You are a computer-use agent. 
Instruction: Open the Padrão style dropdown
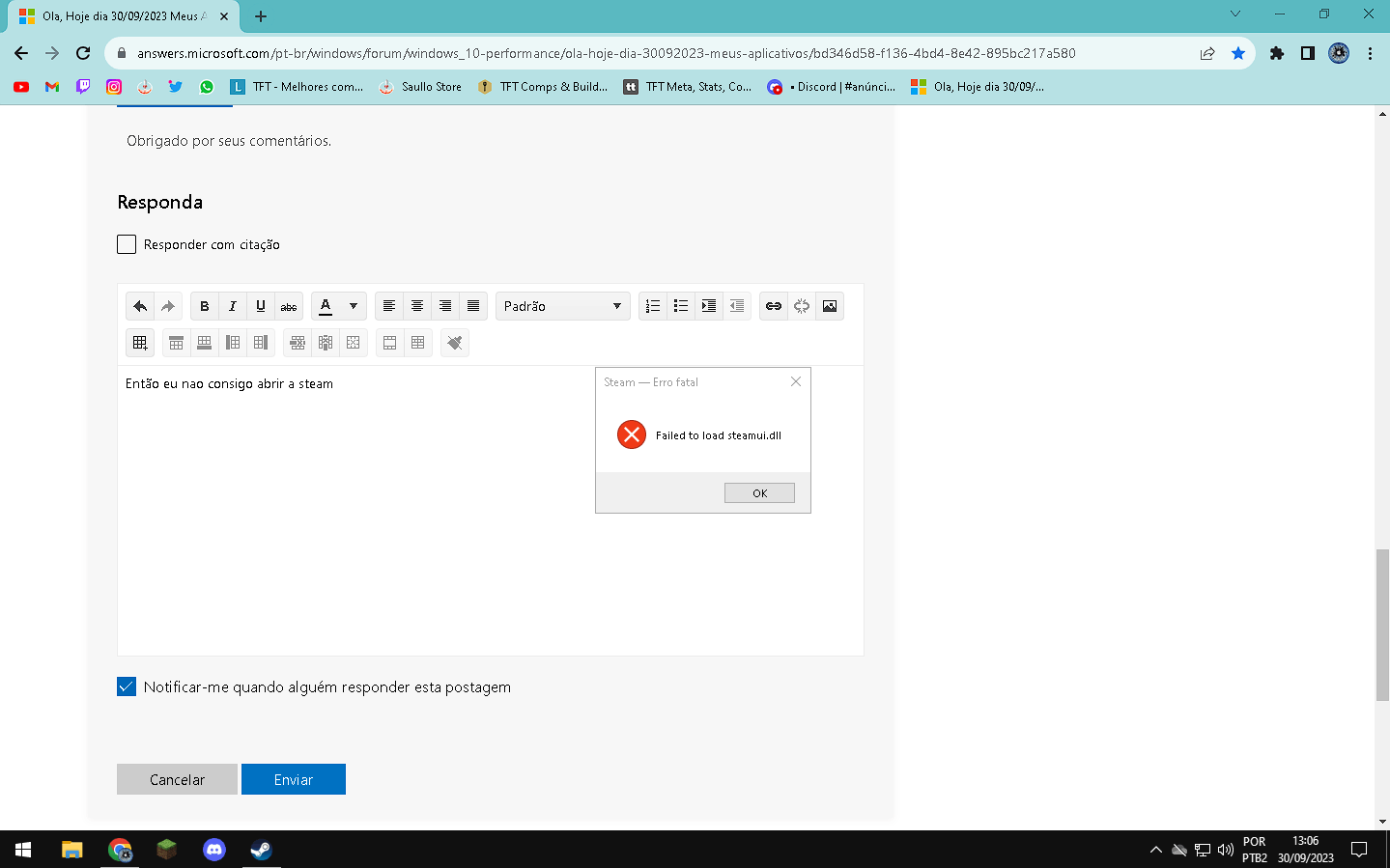click(563, 306)
